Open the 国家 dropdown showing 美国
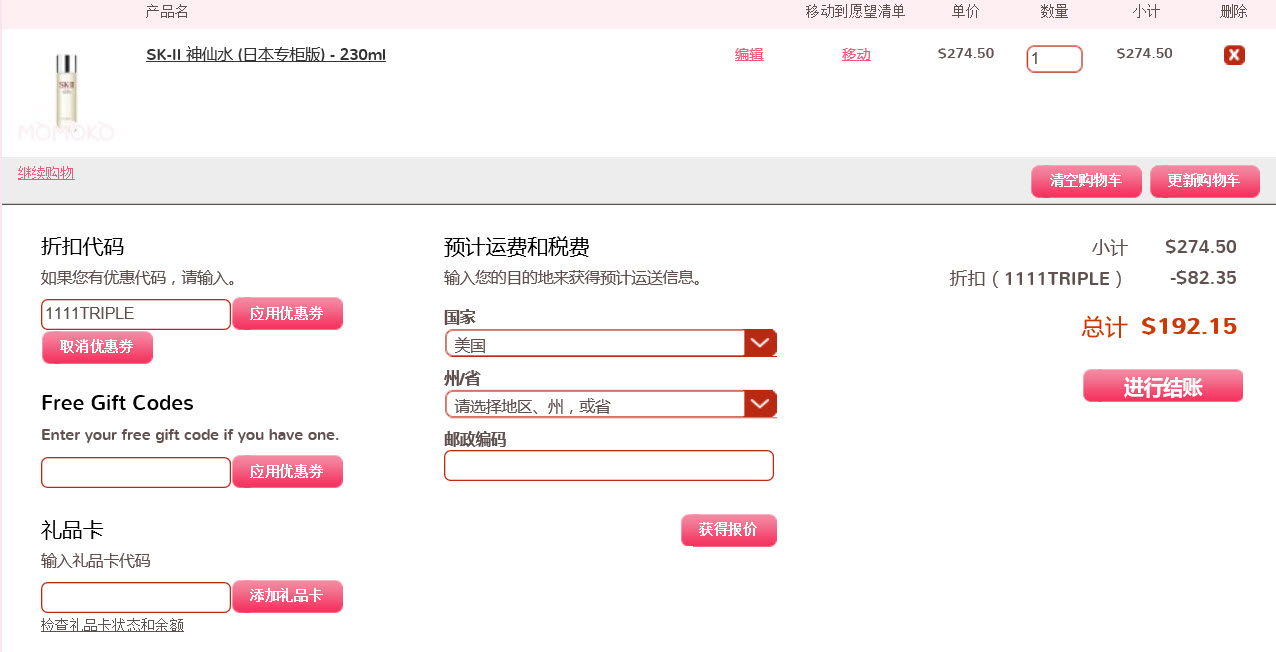The height and width of the screenshot is (652, 1276). 611,344
